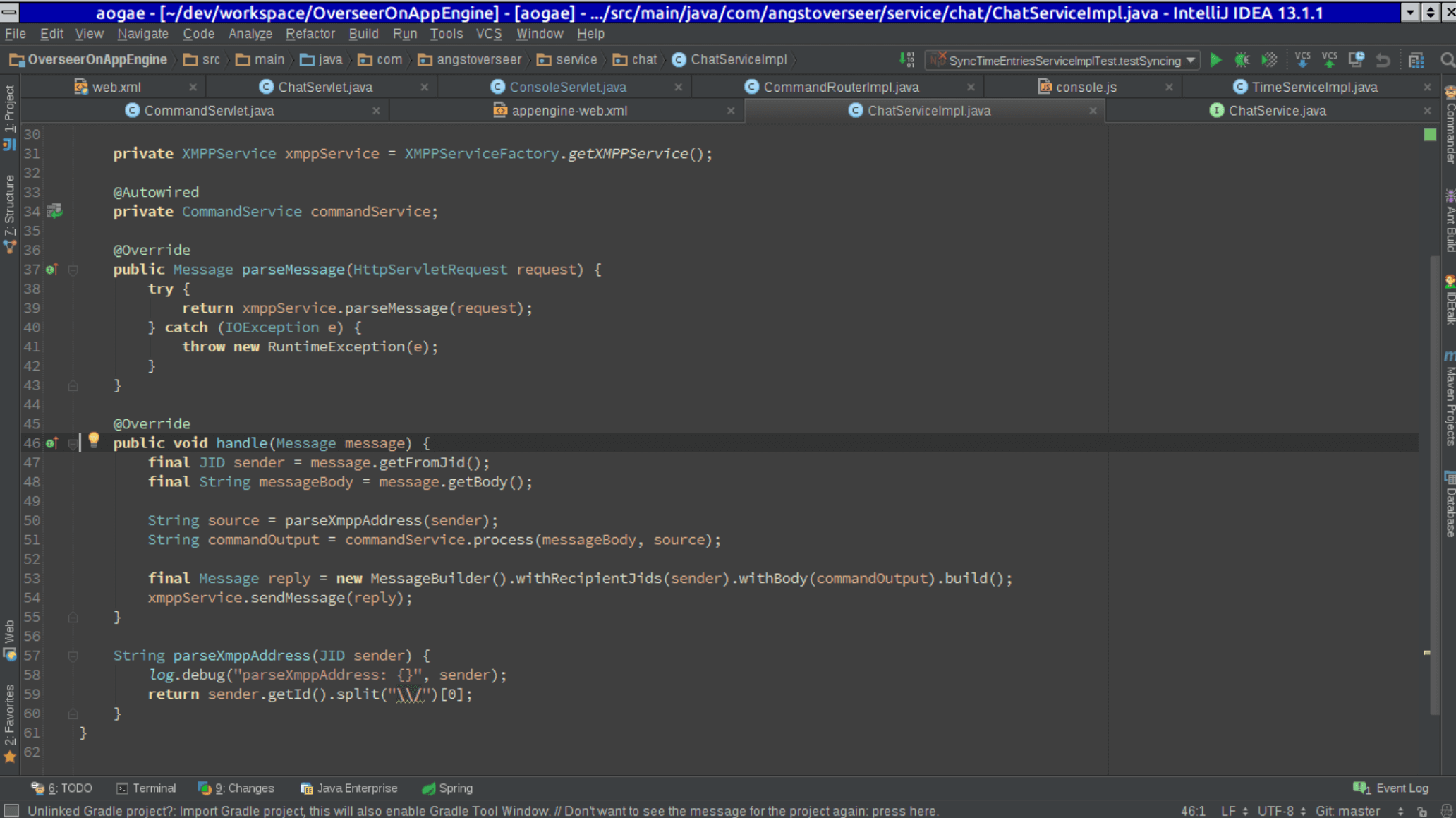Run the selected test configuration
Image resolution: width=1456 pixels, height=818 pixels.
(x=1215, y=61)
